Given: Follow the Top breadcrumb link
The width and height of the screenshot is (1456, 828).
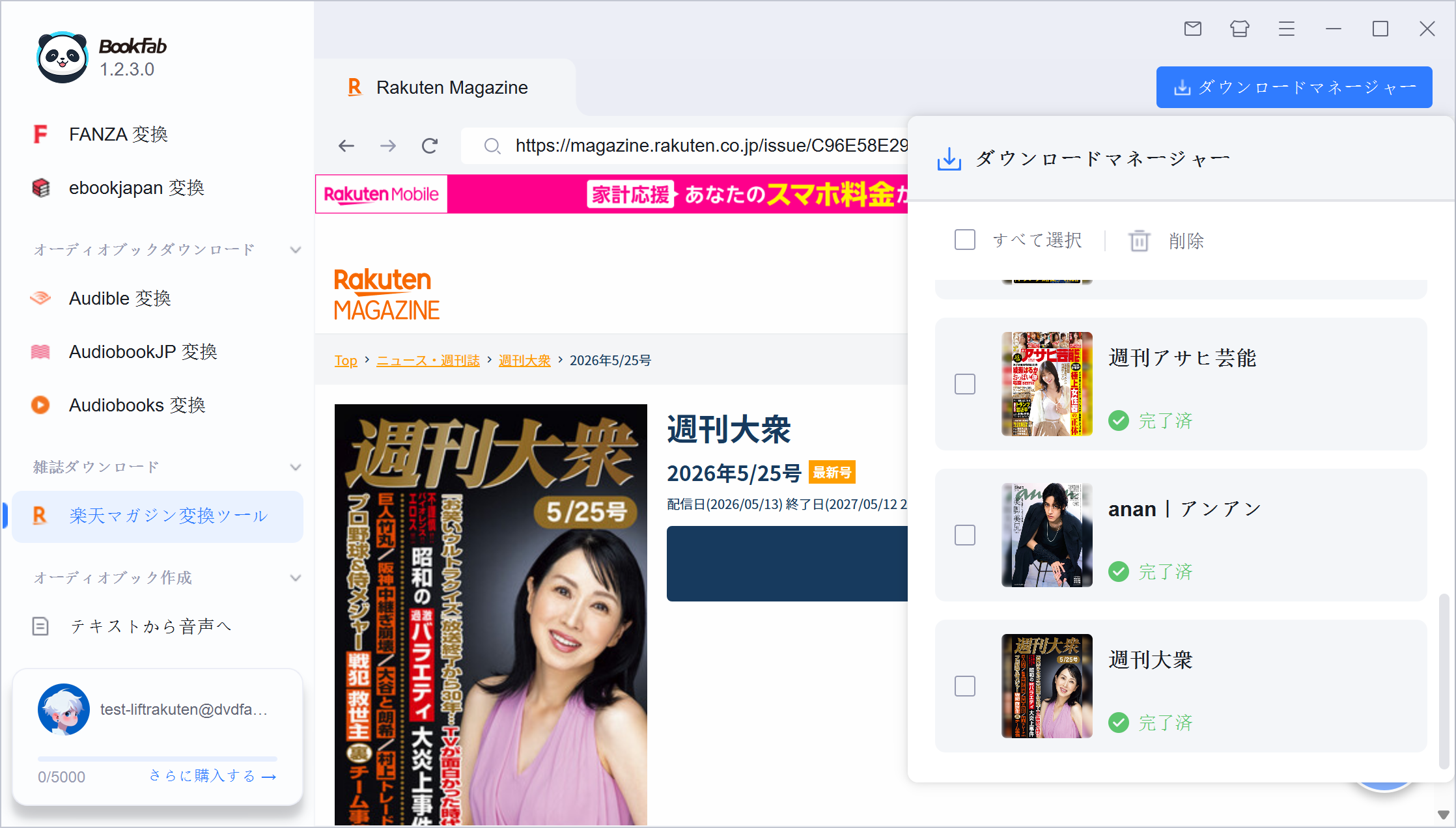Looking at the screenshot, I should [x=346, y=360].
